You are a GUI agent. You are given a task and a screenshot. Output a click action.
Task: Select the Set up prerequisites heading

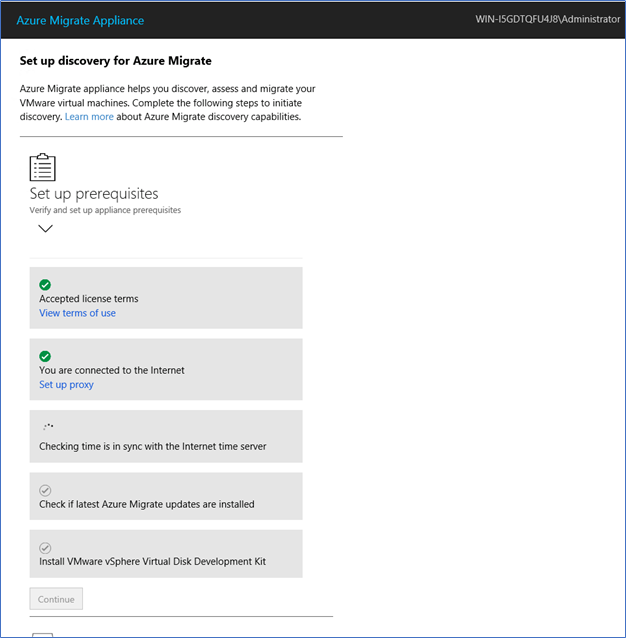[94, 194]
